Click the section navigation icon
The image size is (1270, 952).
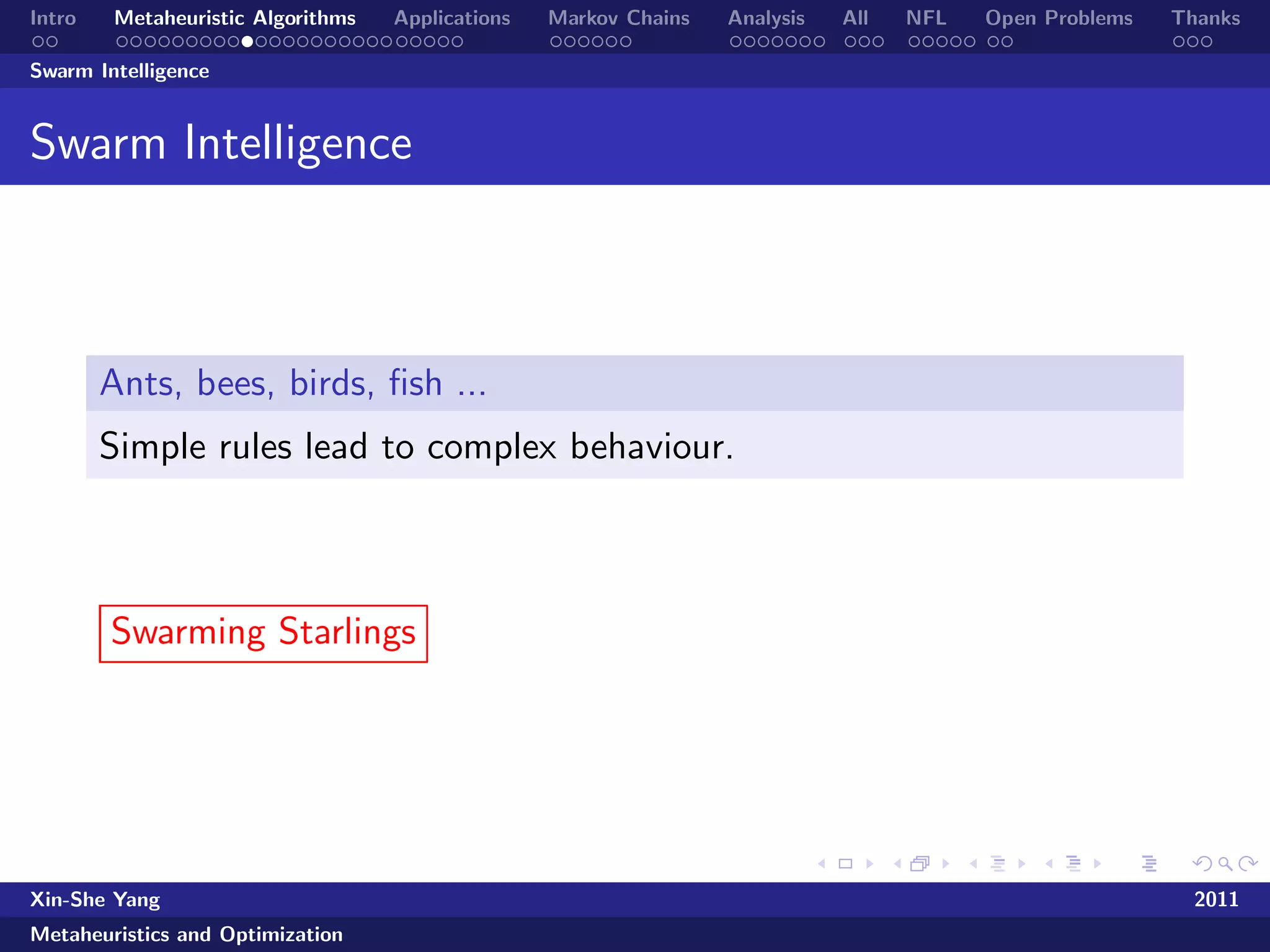[x=1073, y=863]
